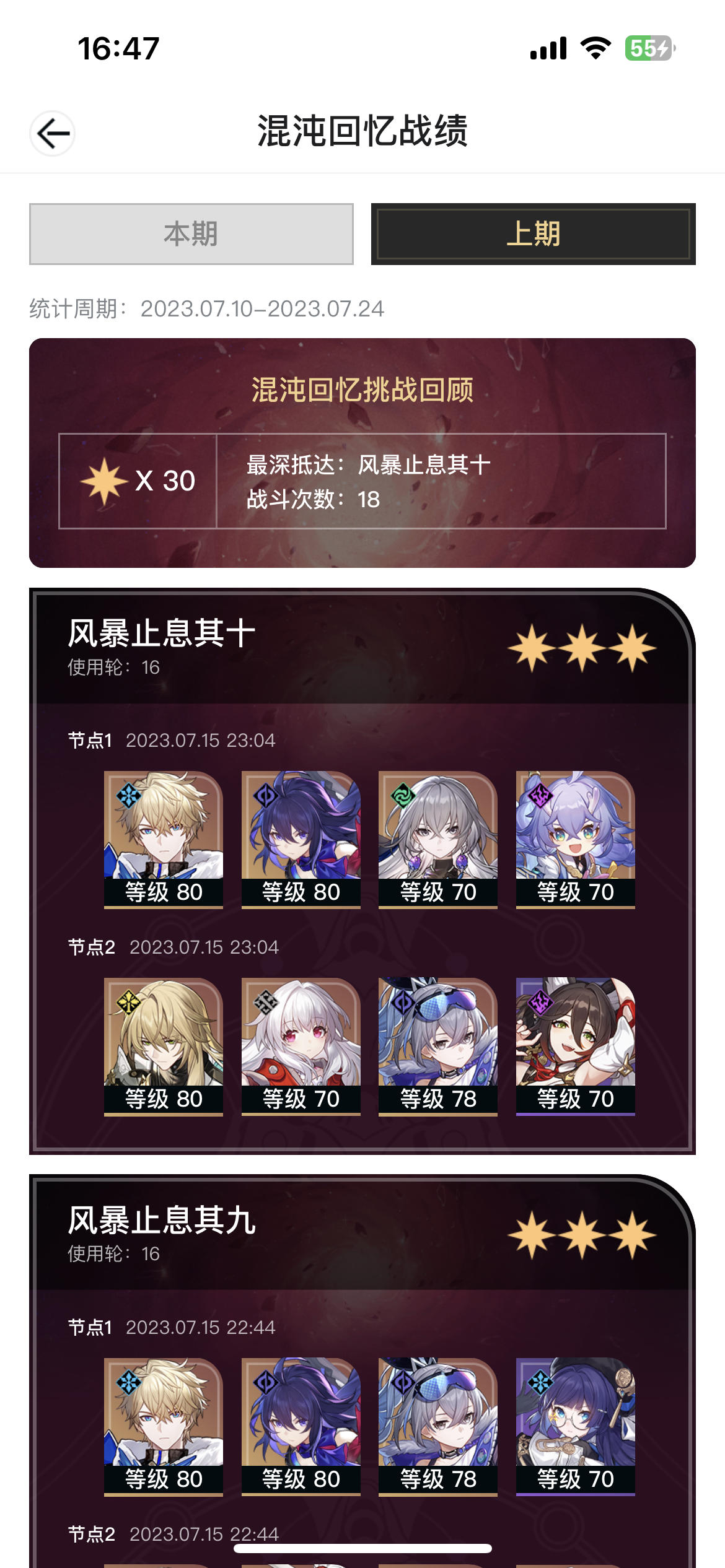The image size is (725, 1568).
Task: Tap the blonde ice character in 其十 节点1
Action: [164, 840]
